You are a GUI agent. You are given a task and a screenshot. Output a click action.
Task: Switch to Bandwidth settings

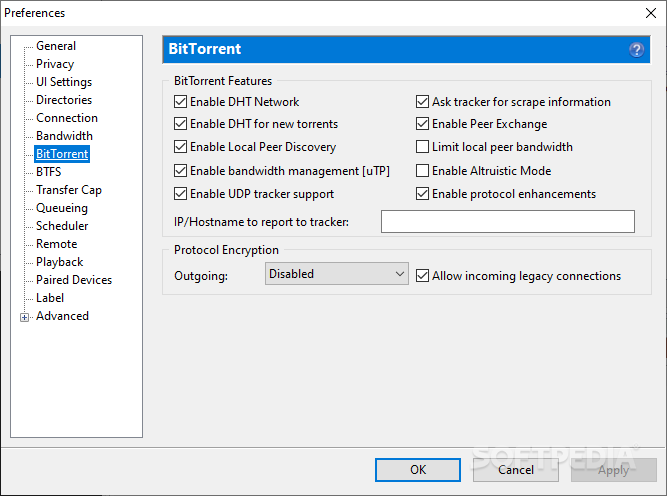64,136
